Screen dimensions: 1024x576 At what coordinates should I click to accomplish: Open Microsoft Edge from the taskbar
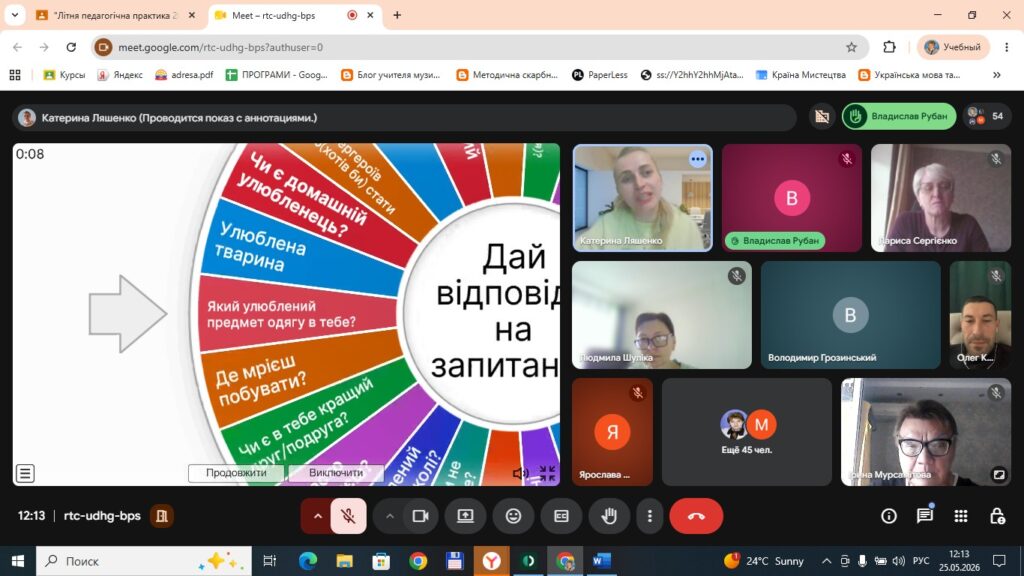(308, 561)
